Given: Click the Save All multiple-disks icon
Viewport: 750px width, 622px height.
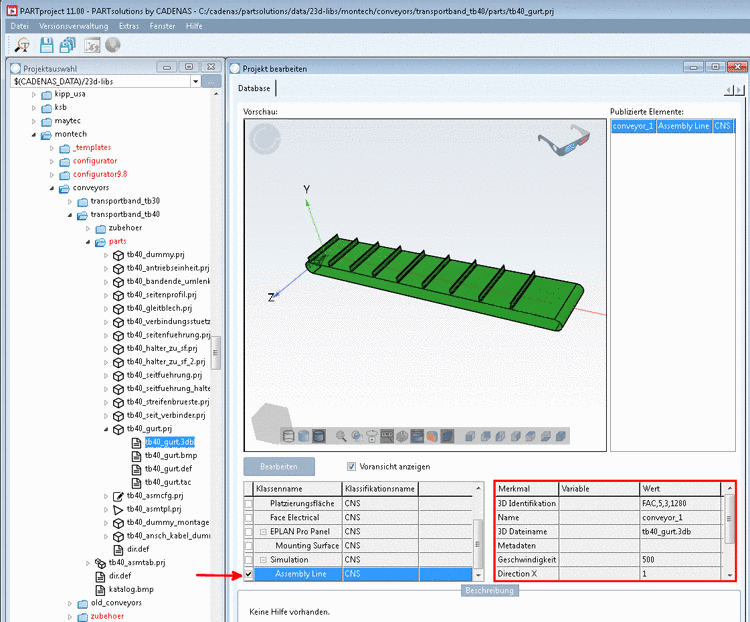Looking at the screenshot, I should point(68,45).
